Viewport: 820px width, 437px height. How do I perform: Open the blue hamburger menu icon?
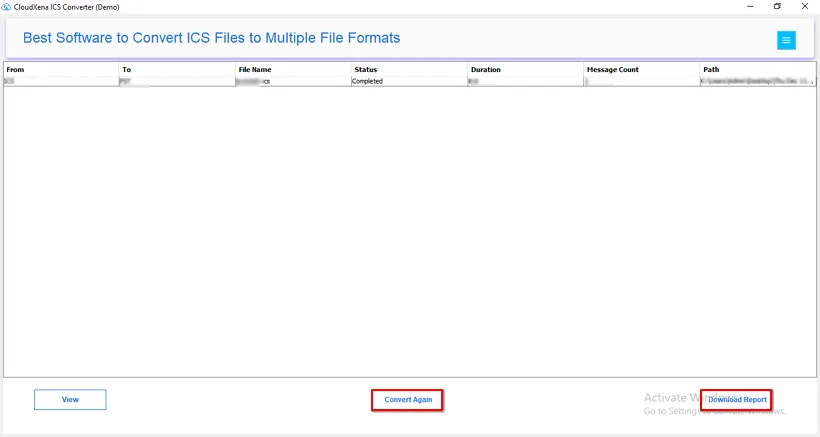(x=786, y=40)
